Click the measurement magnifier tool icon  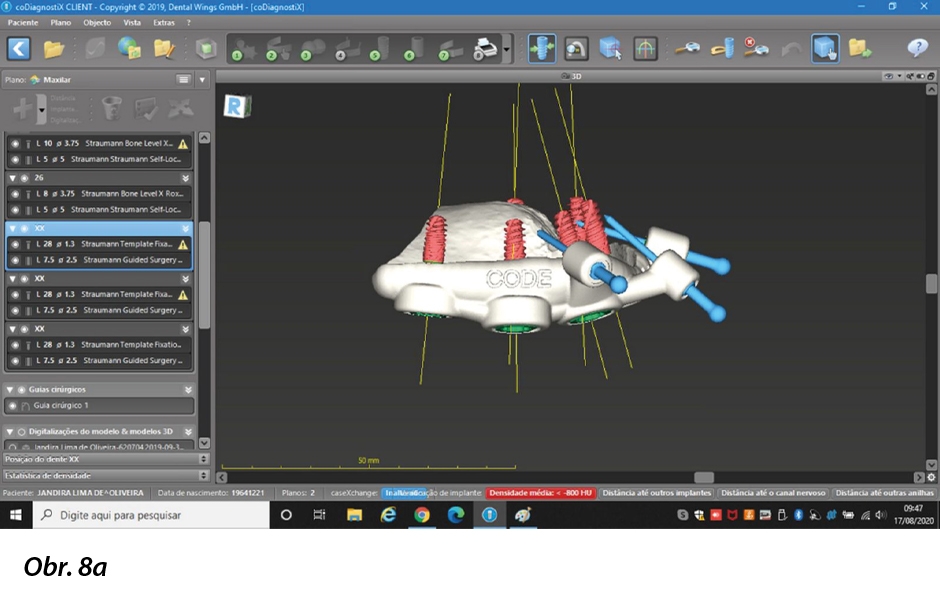pyautogui.click(x=687, y=49)
